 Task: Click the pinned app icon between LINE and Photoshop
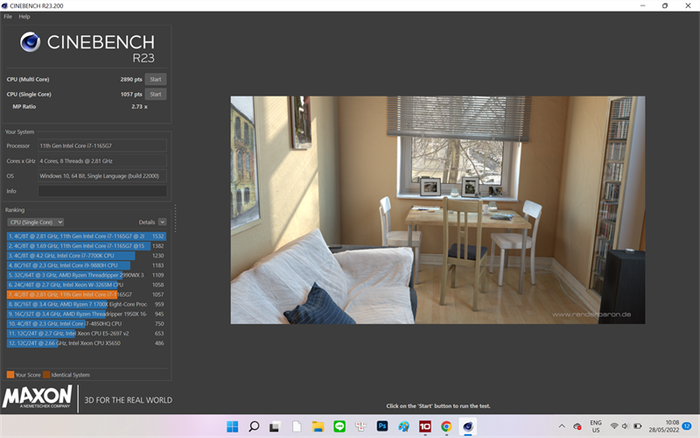point(361,426)
